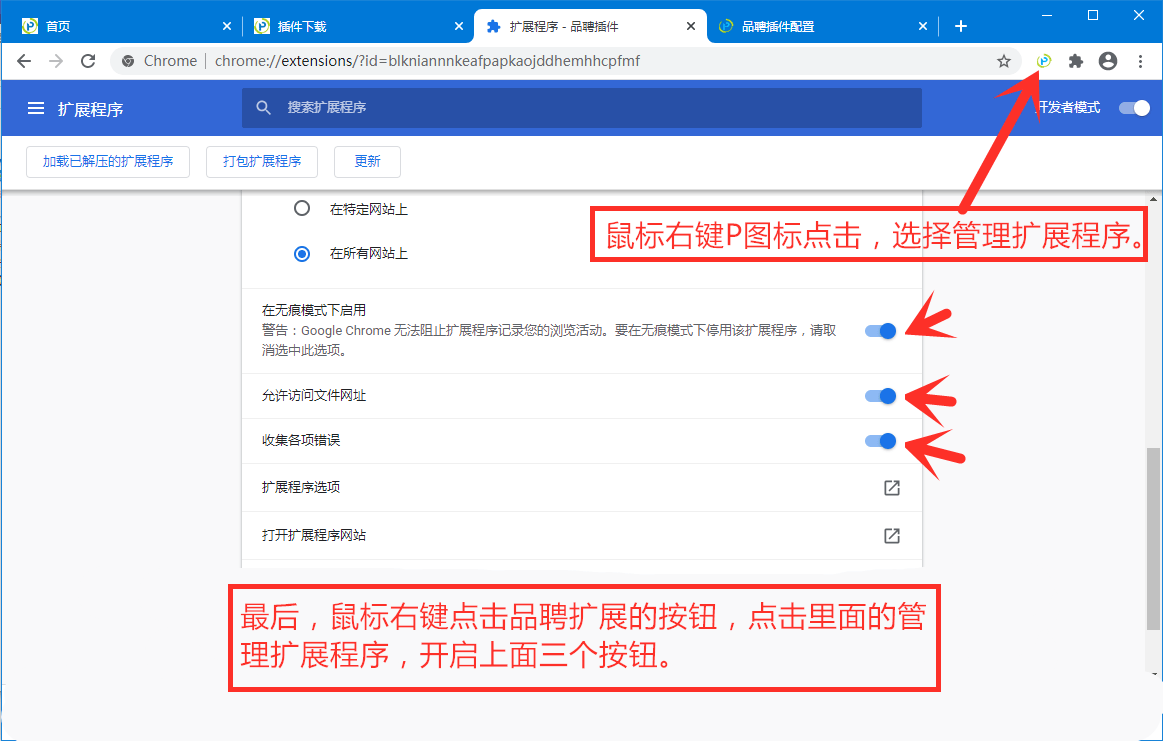
Task: Click the site info icon in address bar
Action: 127,61
